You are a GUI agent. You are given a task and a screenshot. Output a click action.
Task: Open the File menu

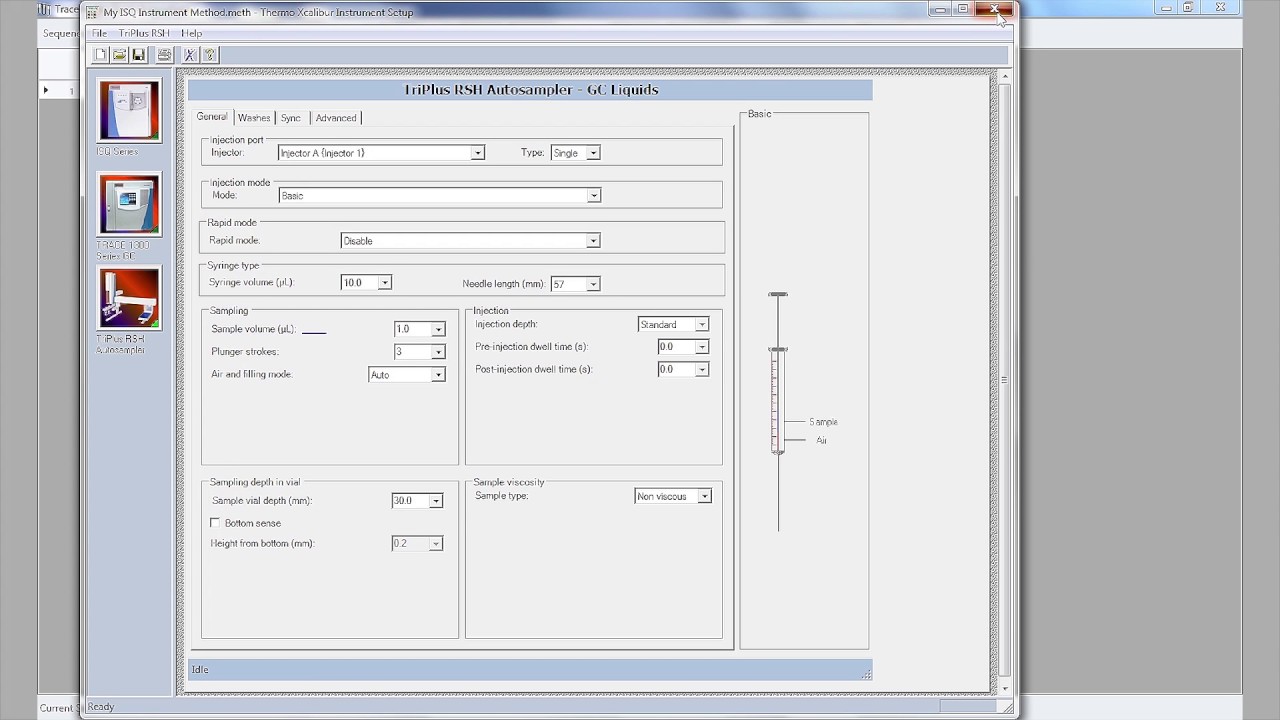(x=99, y=33)
